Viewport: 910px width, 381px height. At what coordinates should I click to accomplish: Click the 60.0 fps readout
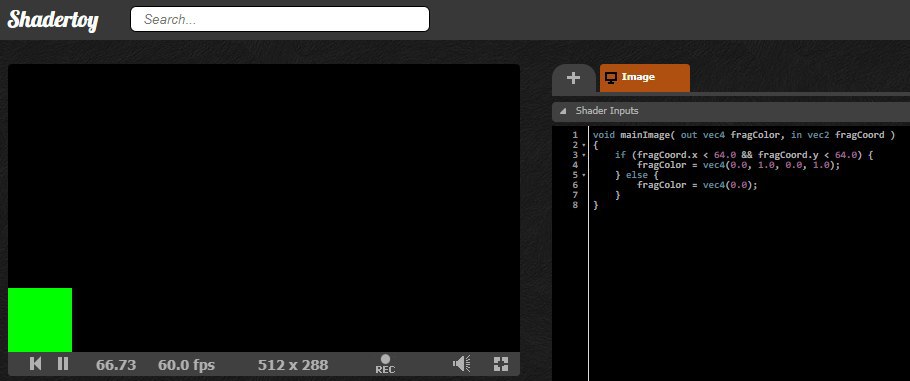(186, 365)
